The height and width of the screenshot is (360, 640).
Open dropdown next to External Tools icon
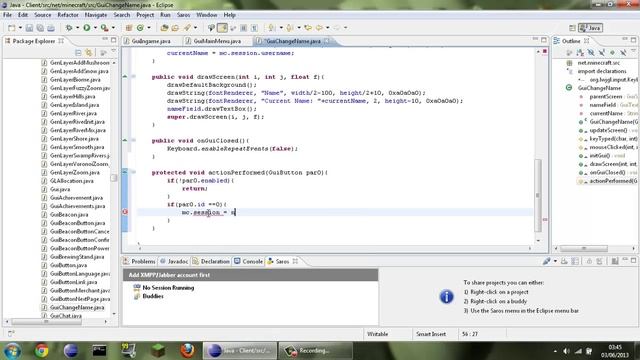113,28
